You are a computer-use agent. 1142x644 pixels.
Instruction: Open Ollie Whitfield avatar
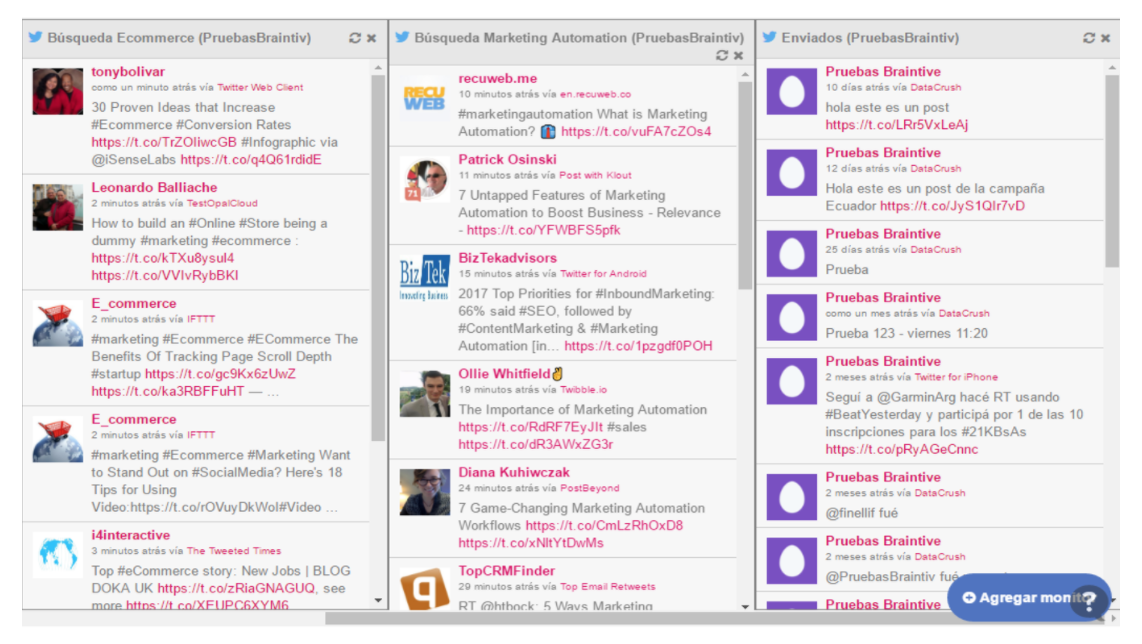tap(425, 393)
